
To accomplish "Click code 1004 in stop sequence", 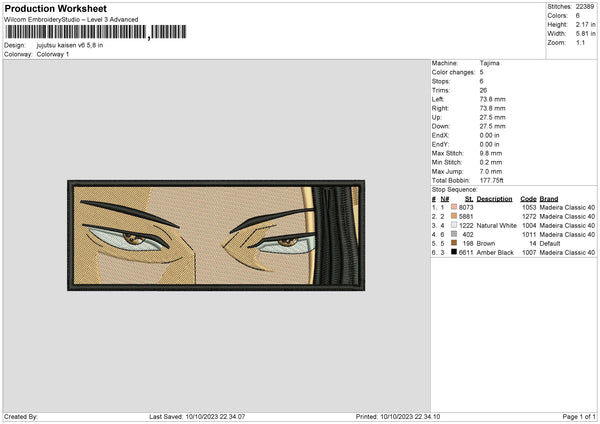I will (x=529, y=225).
